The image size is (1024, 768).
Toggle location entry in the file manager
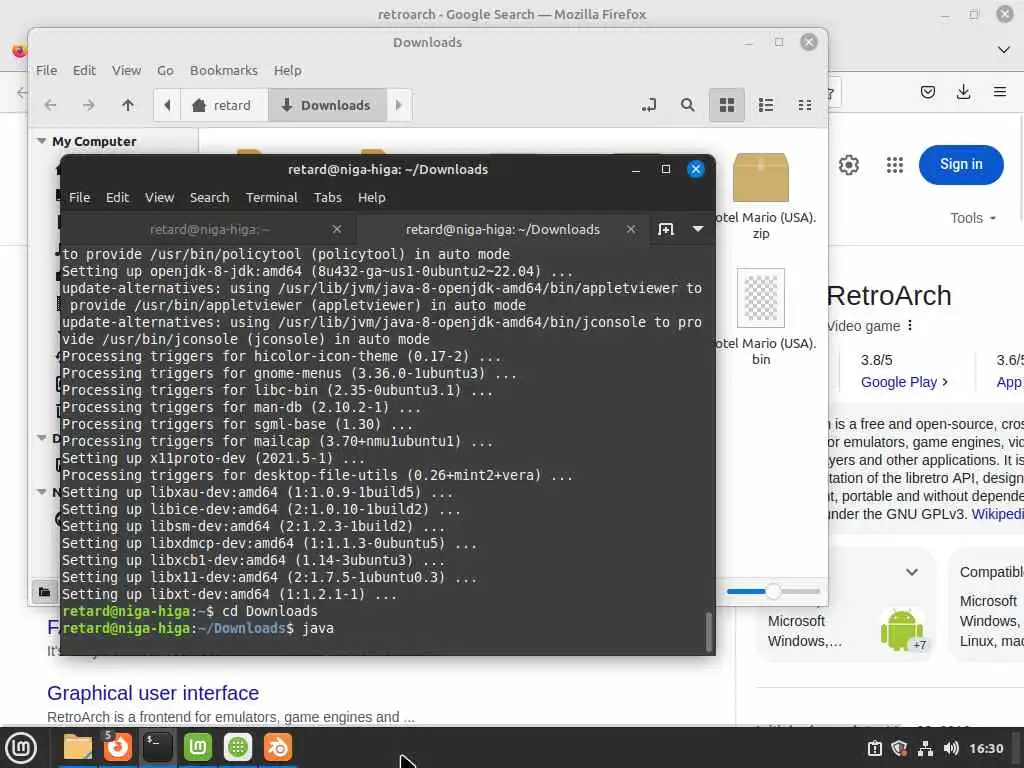click(x=648, y=105)
